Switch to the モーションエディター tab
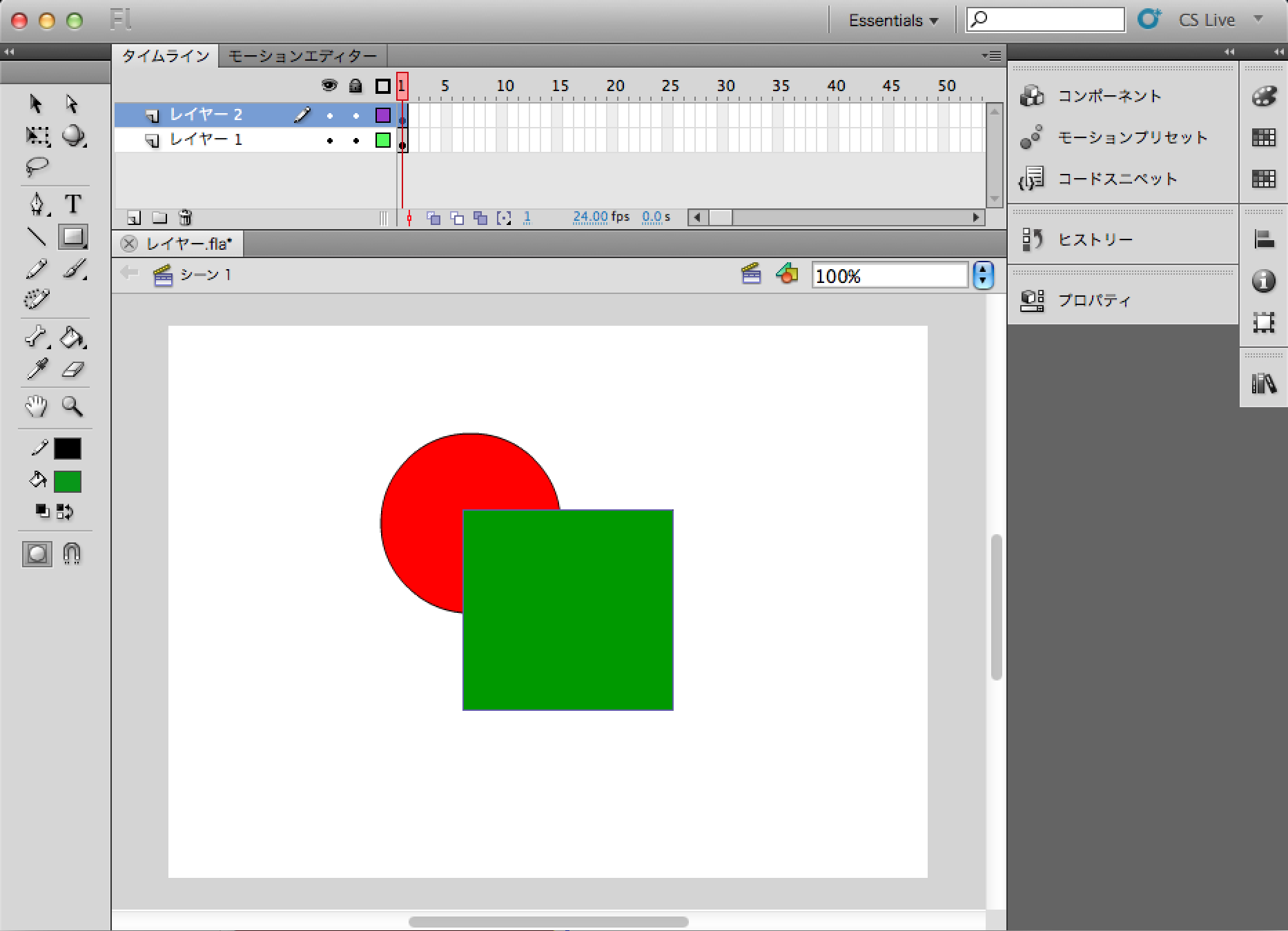 point(302,56)
